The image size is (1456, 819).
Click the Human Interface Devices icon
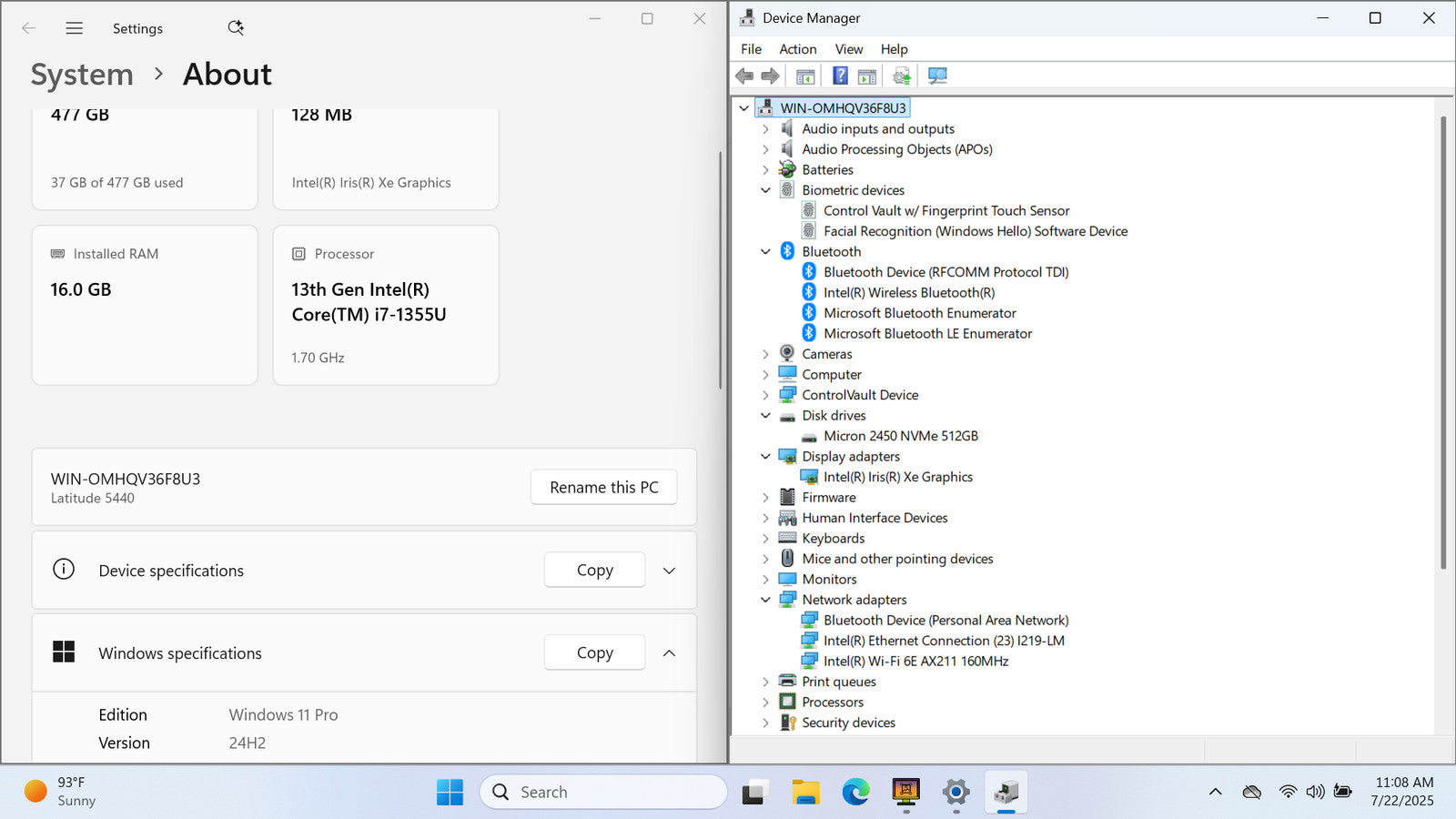point(787,518)
